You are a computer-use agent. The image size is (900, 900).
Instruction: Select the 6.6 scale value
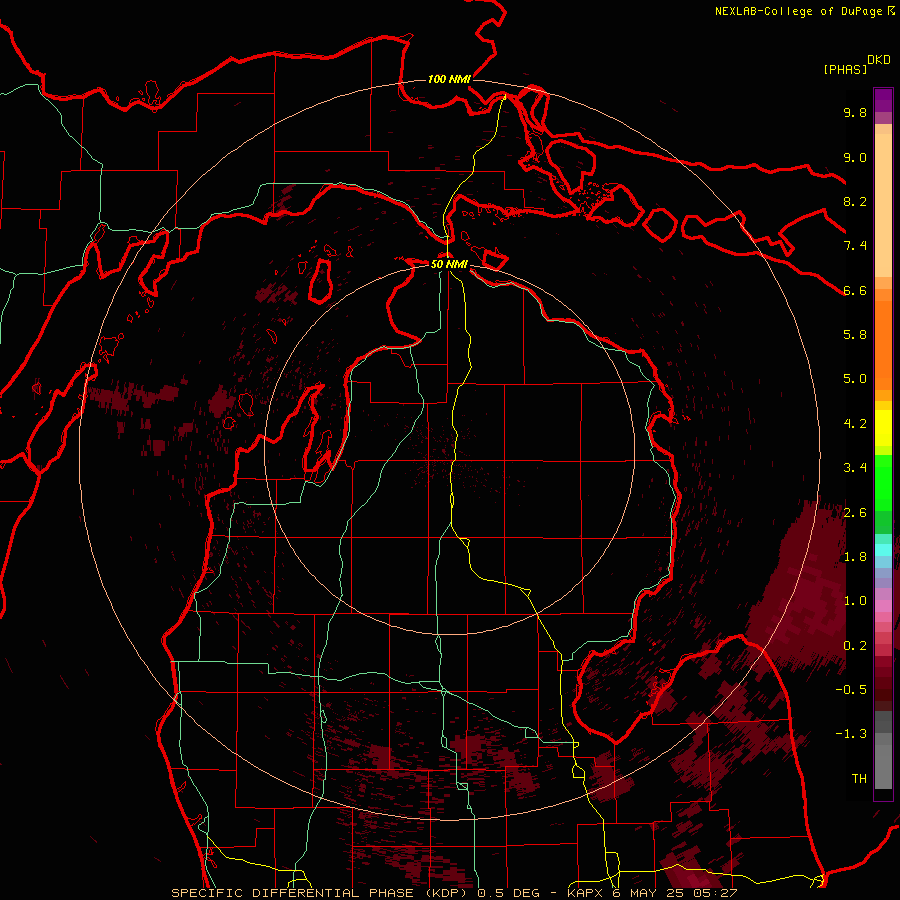[855, 290]
